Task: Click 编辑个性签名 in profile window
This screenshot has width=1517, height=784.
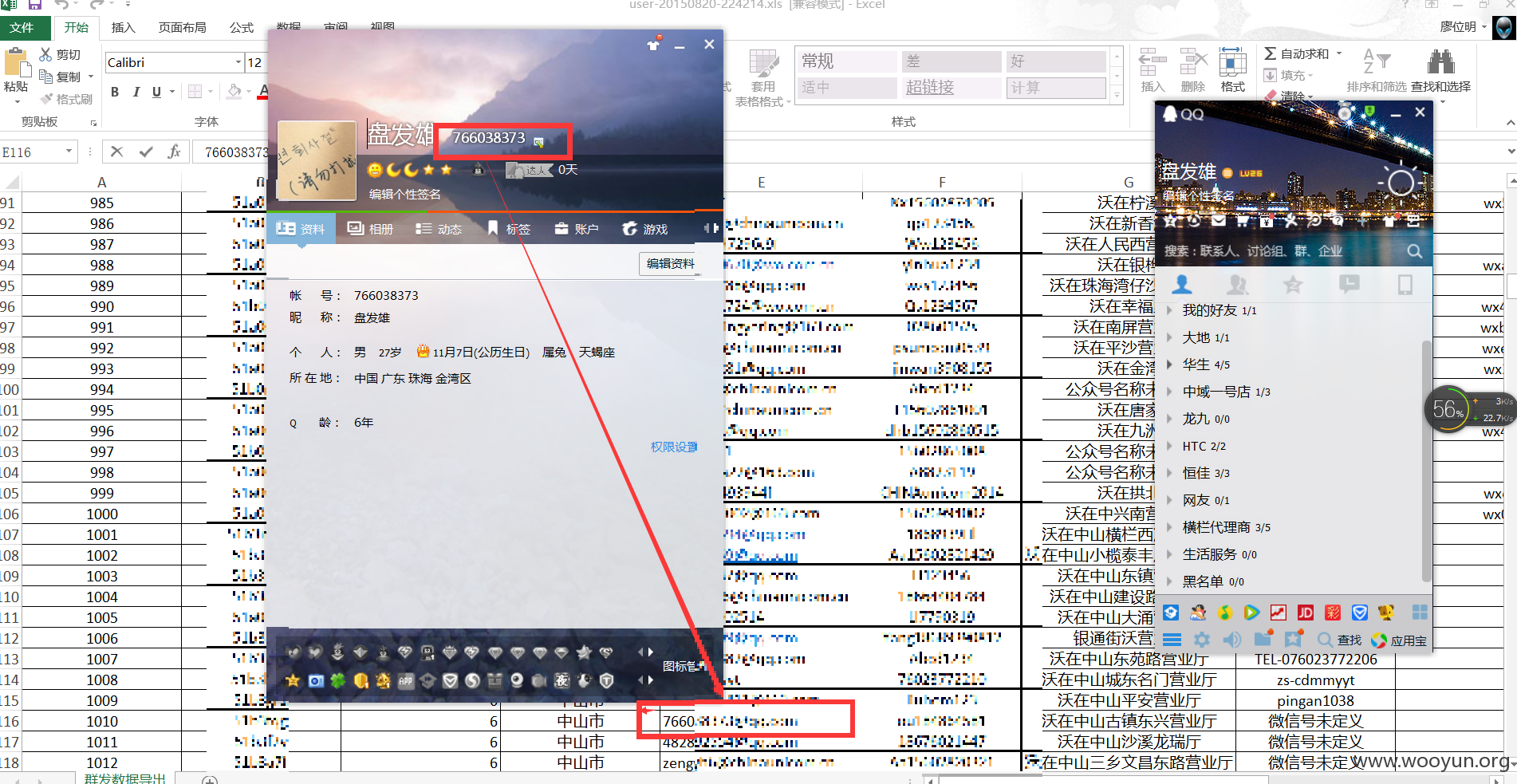Action: [404, 194]
